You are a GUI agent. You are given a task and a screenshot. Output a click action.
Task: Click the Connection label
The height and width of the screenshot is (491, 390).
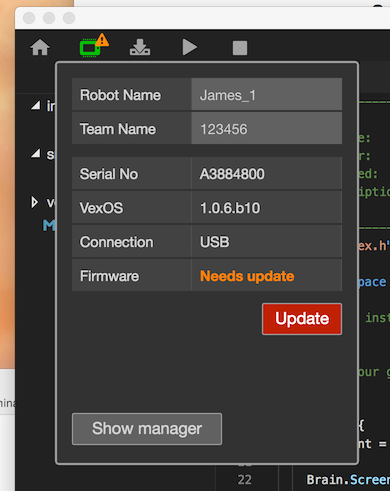116,242
